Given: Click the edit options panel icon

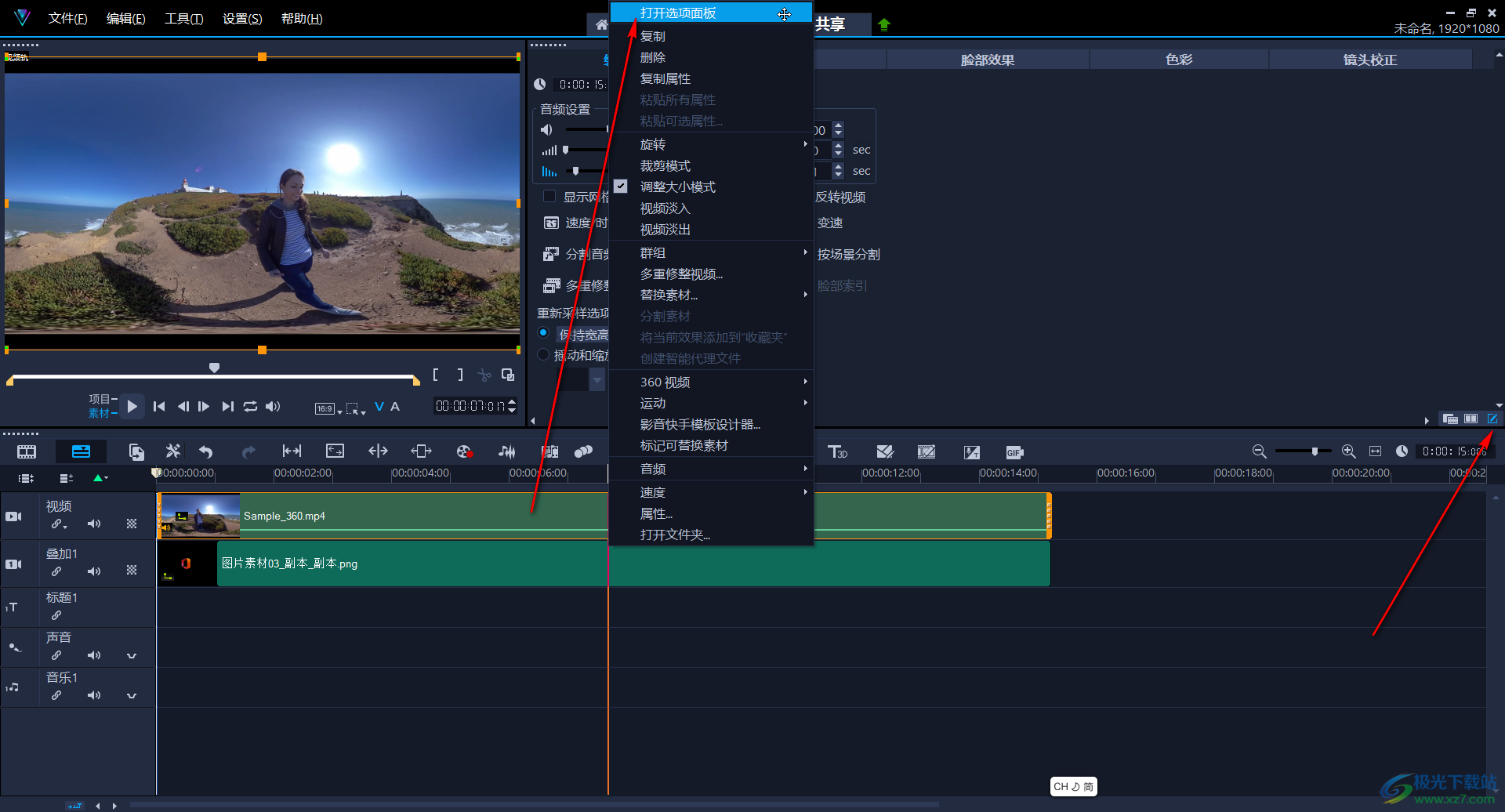Looking at the screenshot, I should [x=1492, y=419].
